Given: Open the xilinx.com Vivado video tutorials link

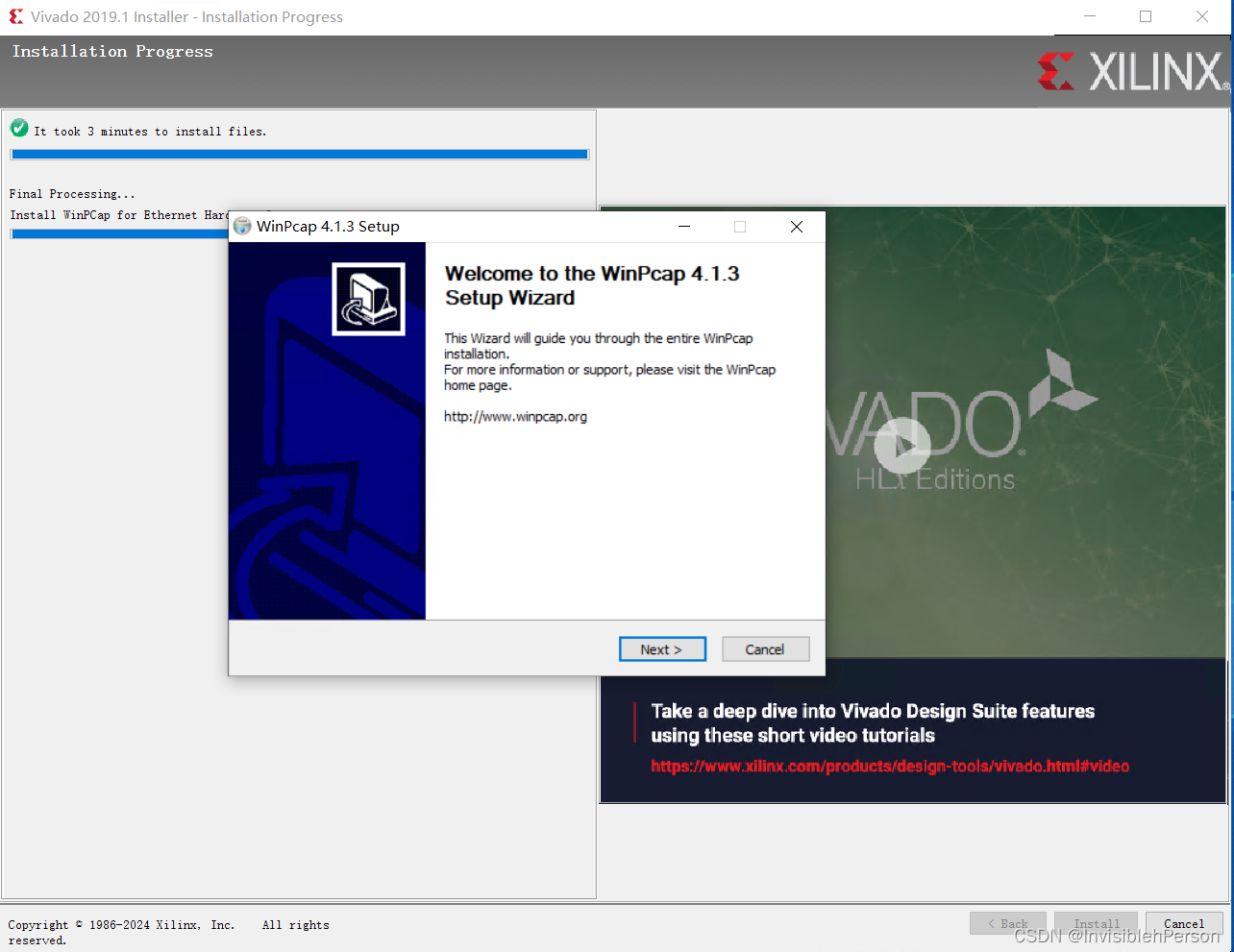Looking at the screenshot, I should 890,766.
